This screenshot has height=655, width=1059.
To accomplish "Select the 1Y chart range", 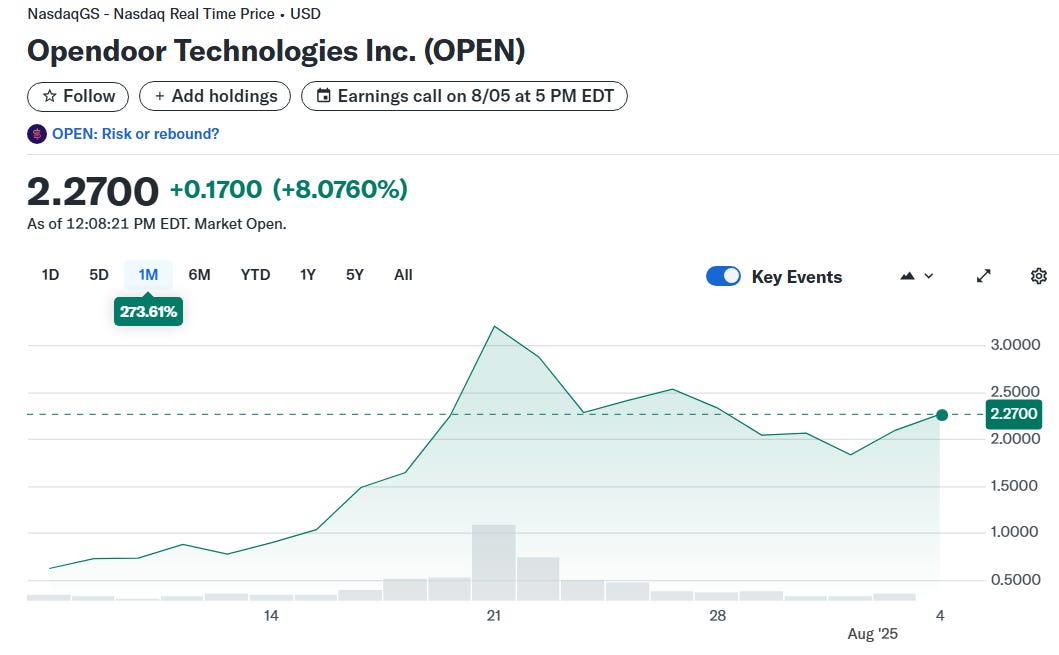I will click(308, 275).
